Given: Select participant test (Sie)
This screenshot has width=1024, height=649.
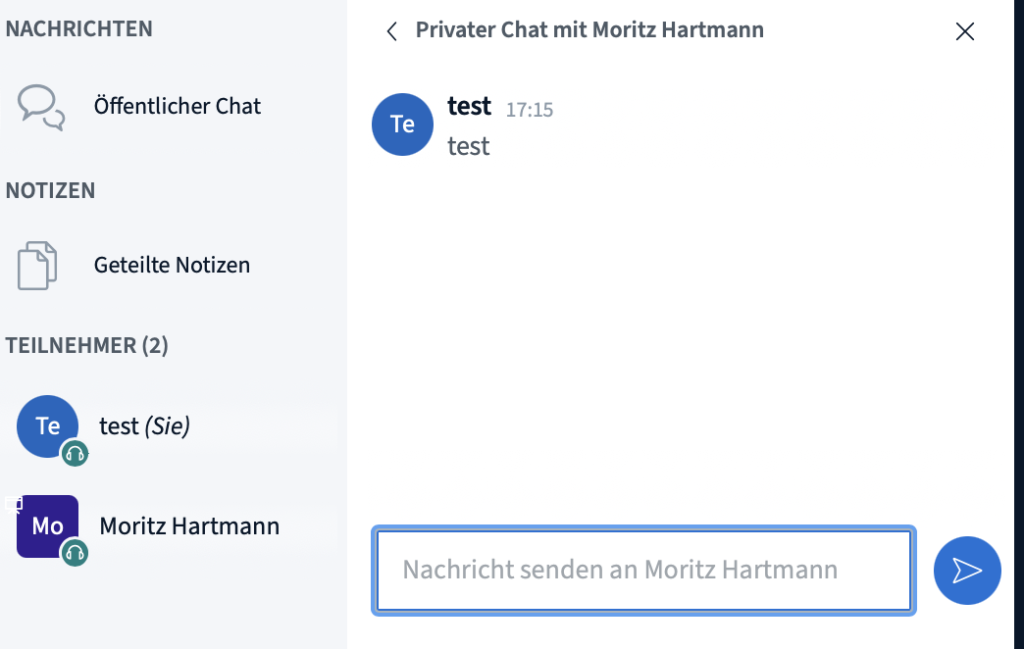Looking at the screenshot, I should (x=170, y=426).
